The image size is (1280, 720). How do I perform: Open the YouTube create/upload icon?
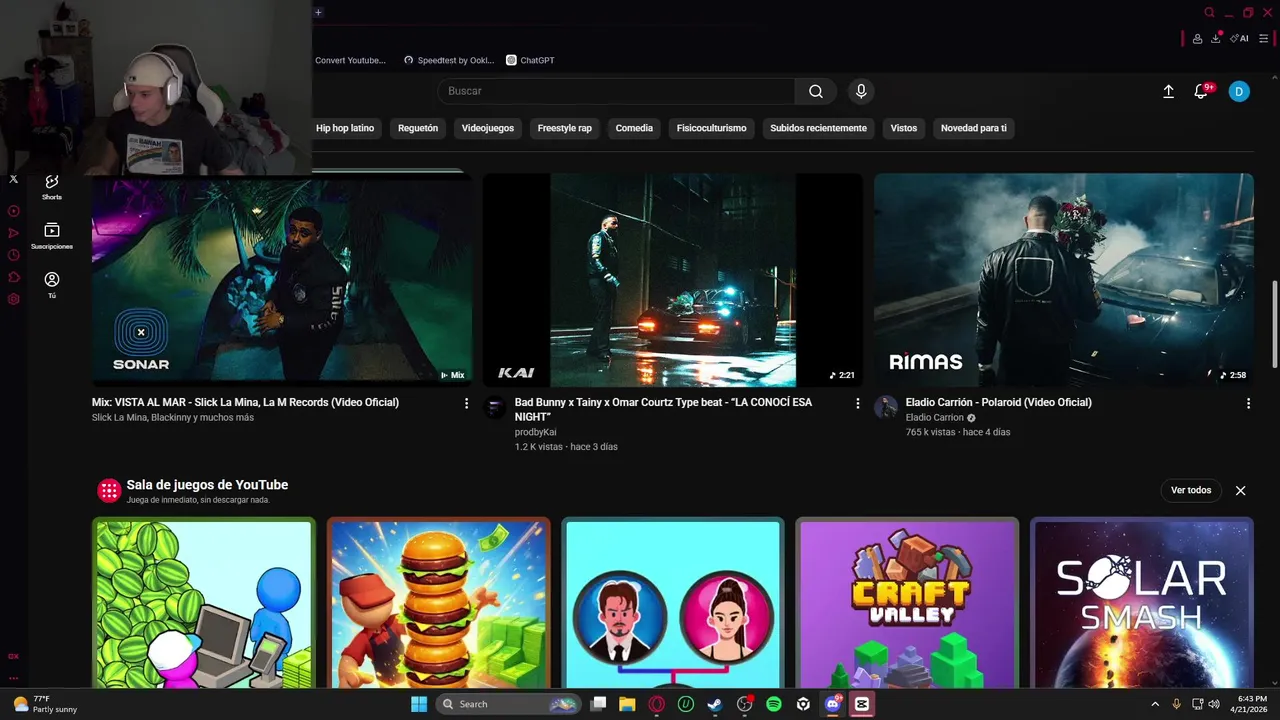pyautogui.click(x=1168, y=91)
